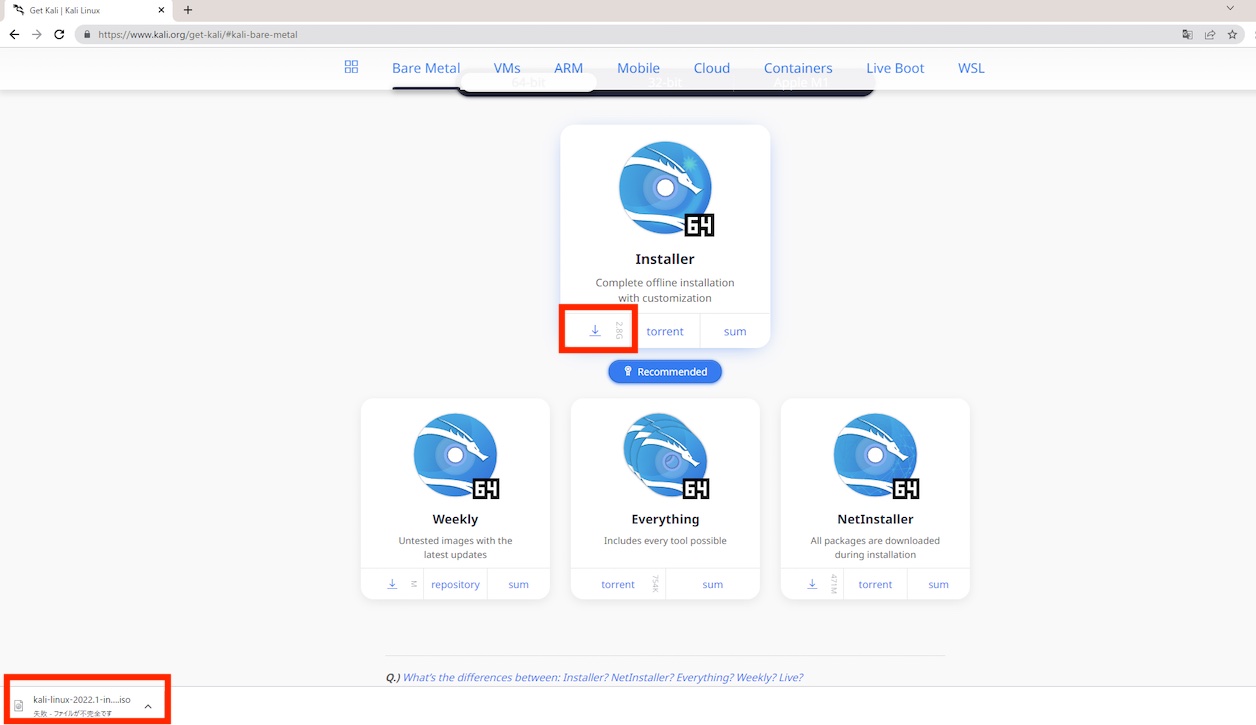Select the Apple M1 architecture toggle
Screen dimensions: 1256x725
pos(801,83)
